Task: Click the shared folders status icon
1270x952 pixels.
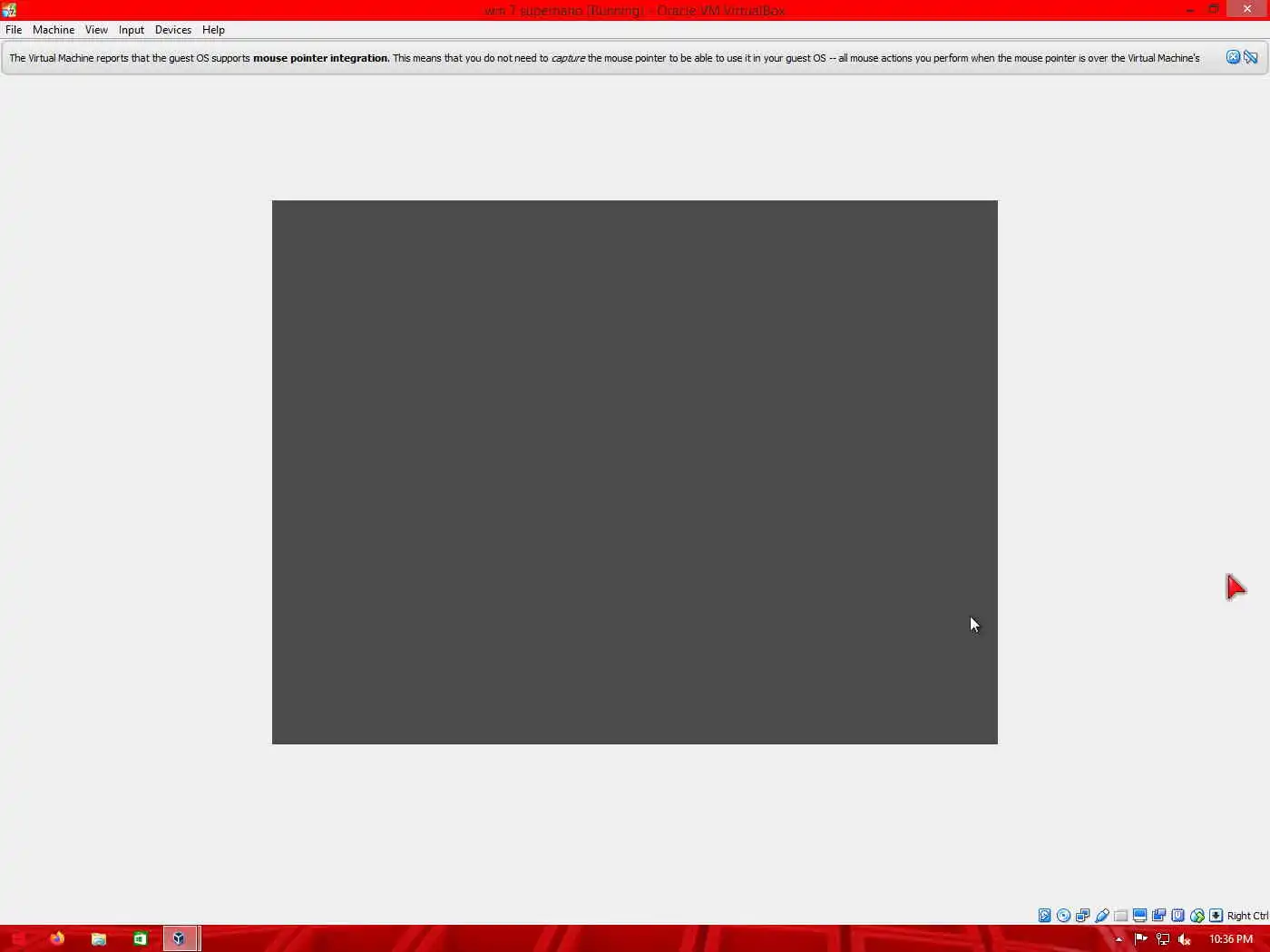Action: (1120, 916)
